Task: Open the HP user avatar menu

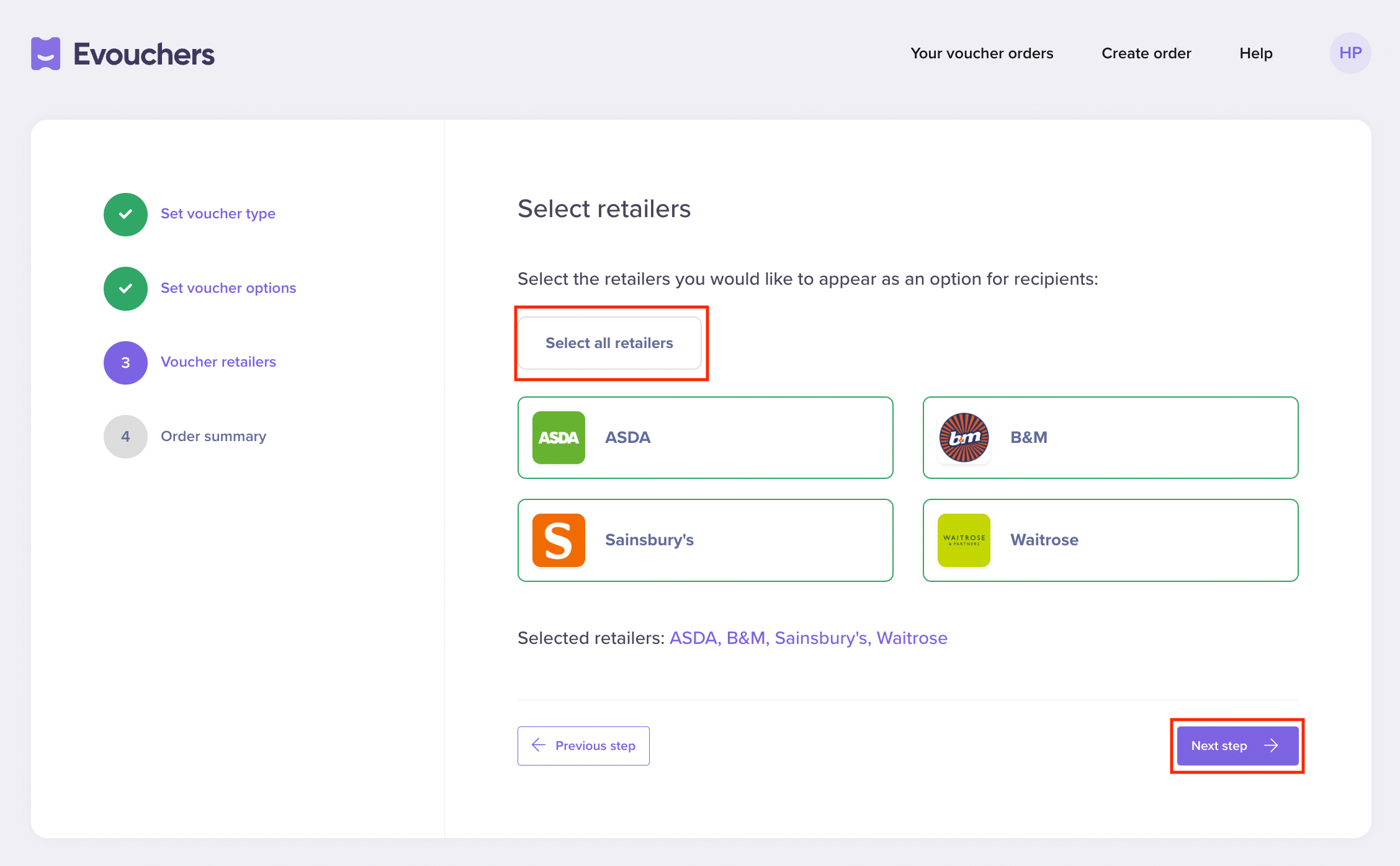Action: pyautogui.click(x=1350, y=53)
